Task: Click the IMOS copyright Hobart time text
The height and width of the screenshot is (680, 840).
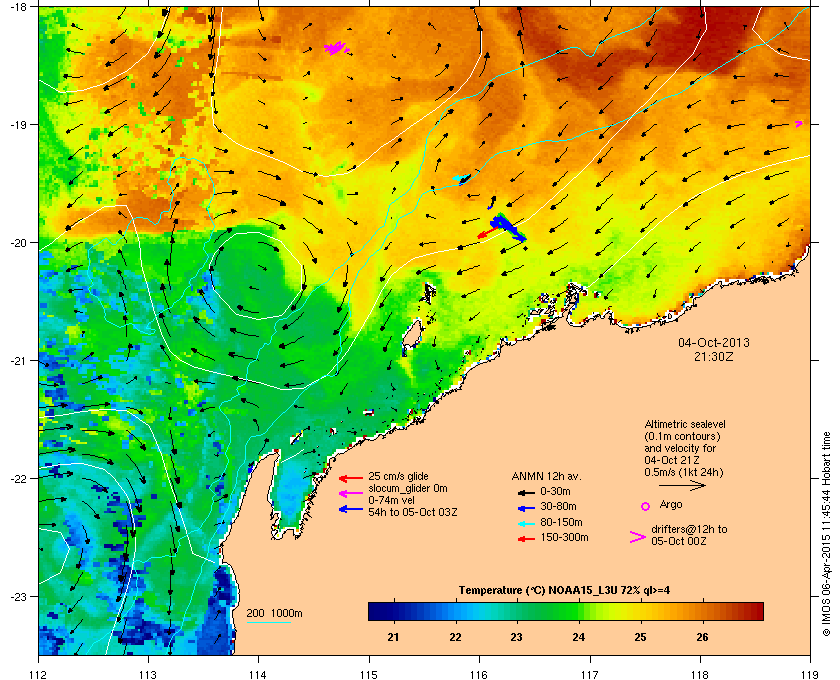Action: click(x=826, y=535)
